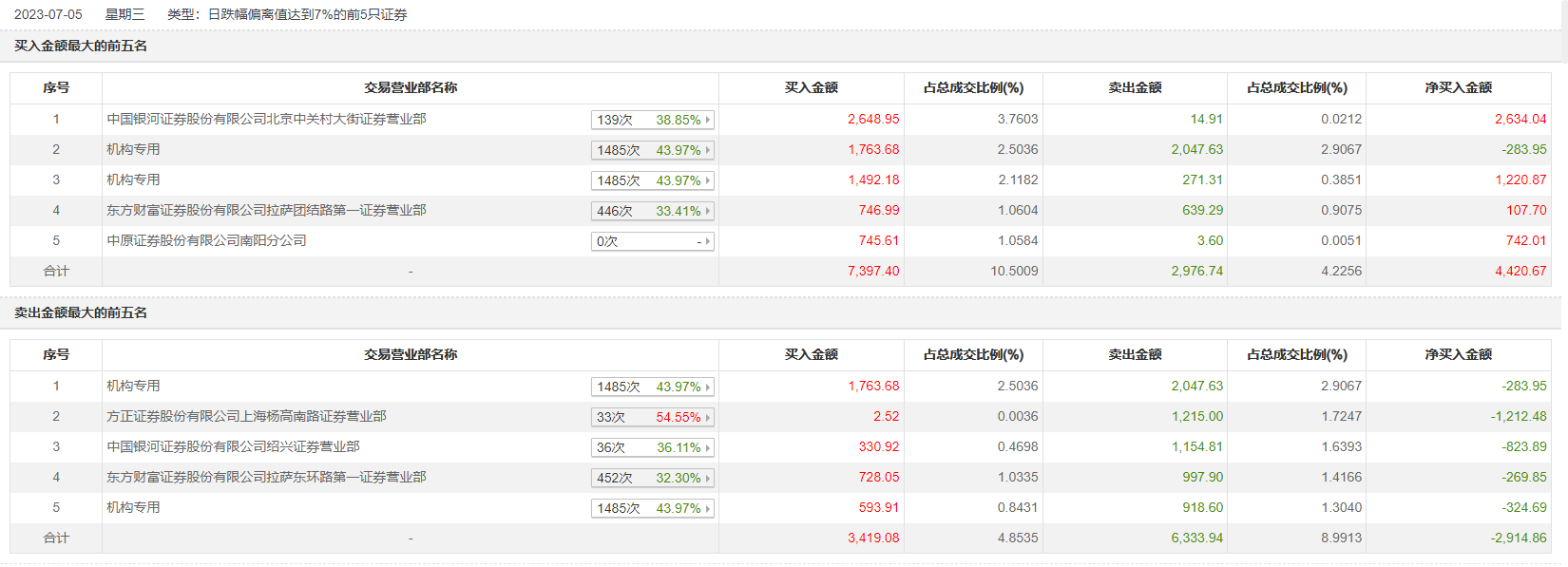Click arrow icon on buy table row 2's 1485次 box
1568x567 pixels.
point(708,150)
